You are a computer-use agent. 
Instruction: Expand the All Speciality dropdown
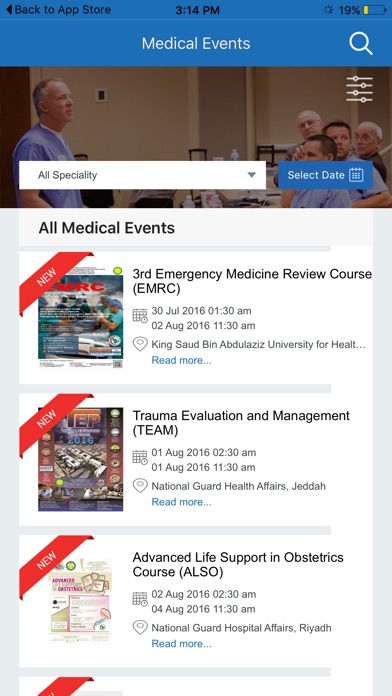143,175
